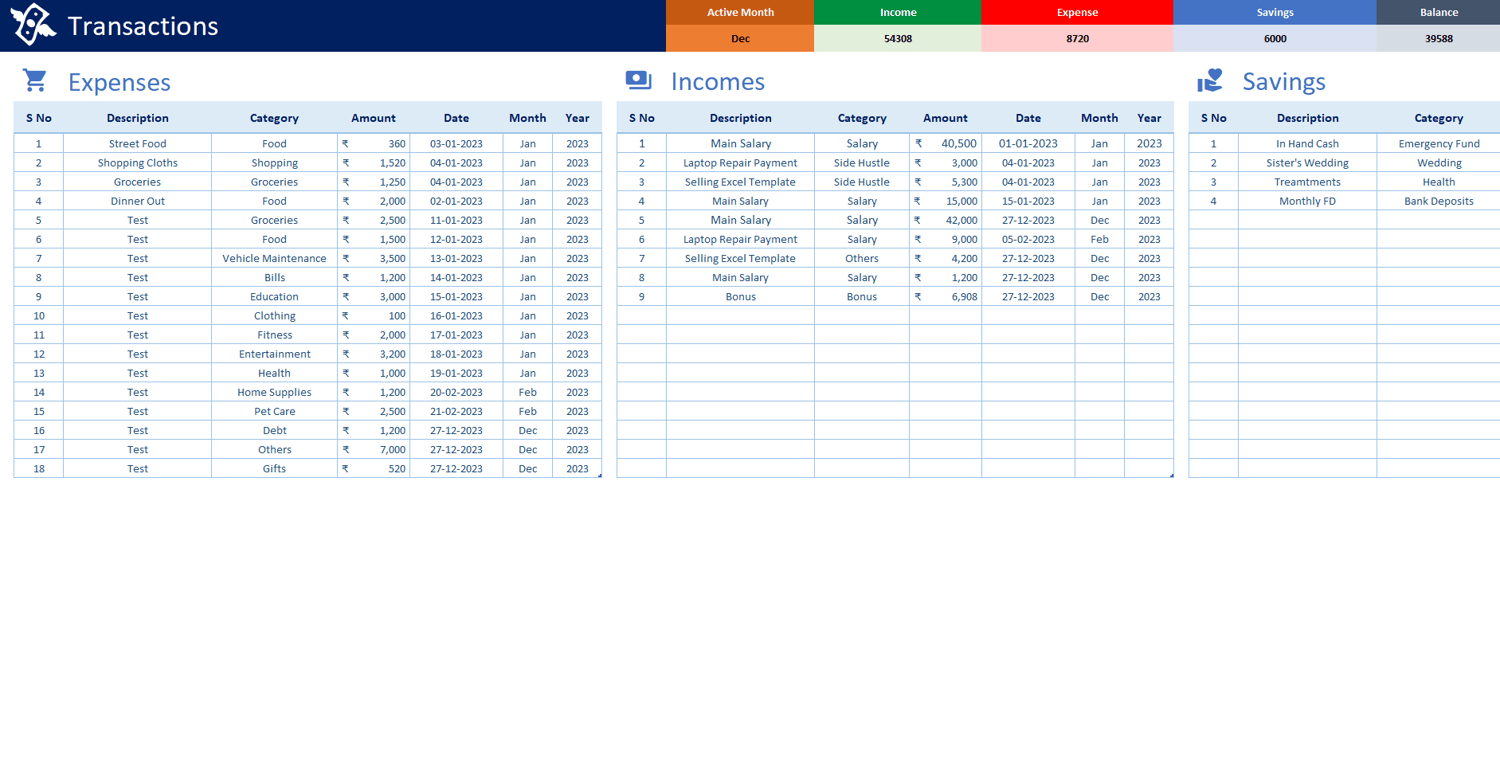
Task: Select the income amount 42,000
Action: pos(945,220)
